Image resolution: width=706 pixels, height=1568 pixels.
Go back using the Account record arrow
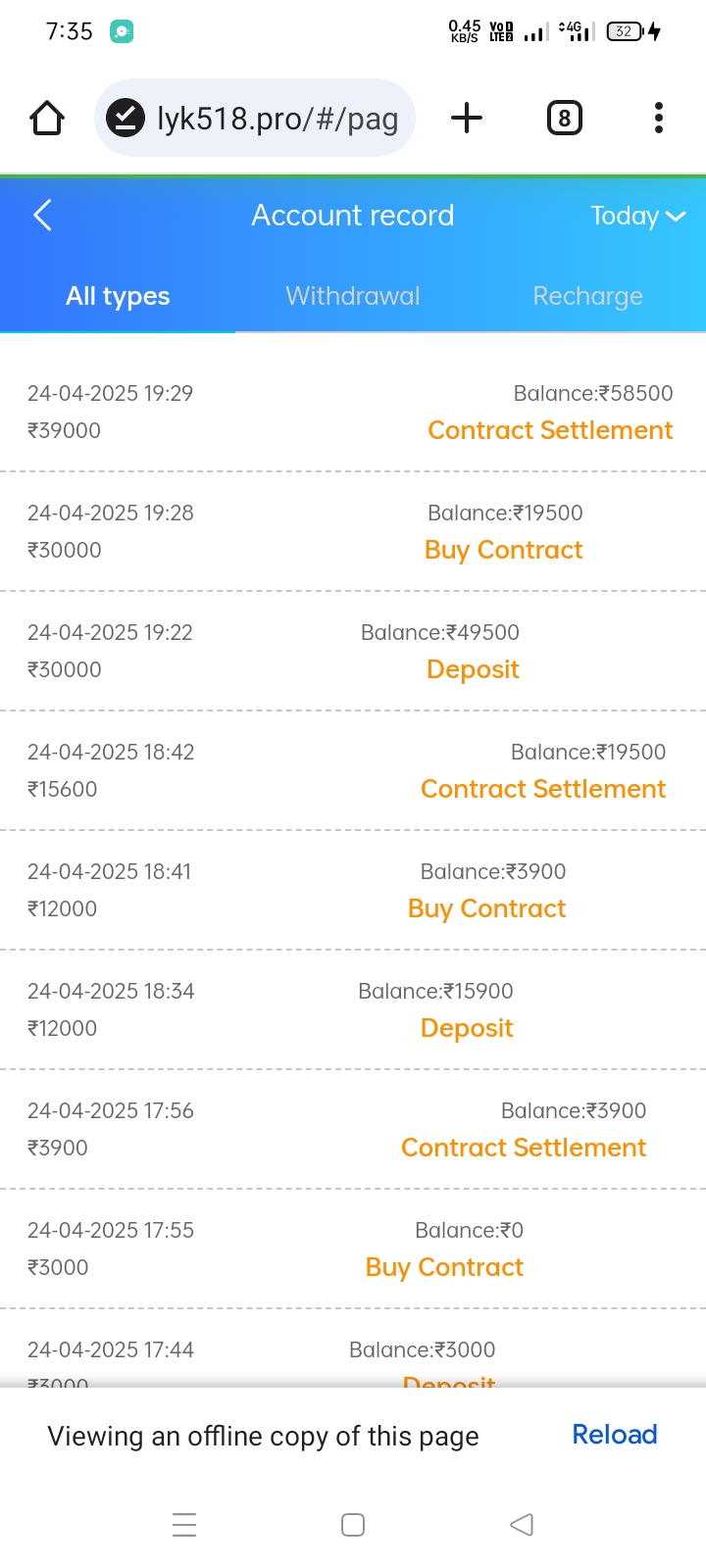point(42,215)
